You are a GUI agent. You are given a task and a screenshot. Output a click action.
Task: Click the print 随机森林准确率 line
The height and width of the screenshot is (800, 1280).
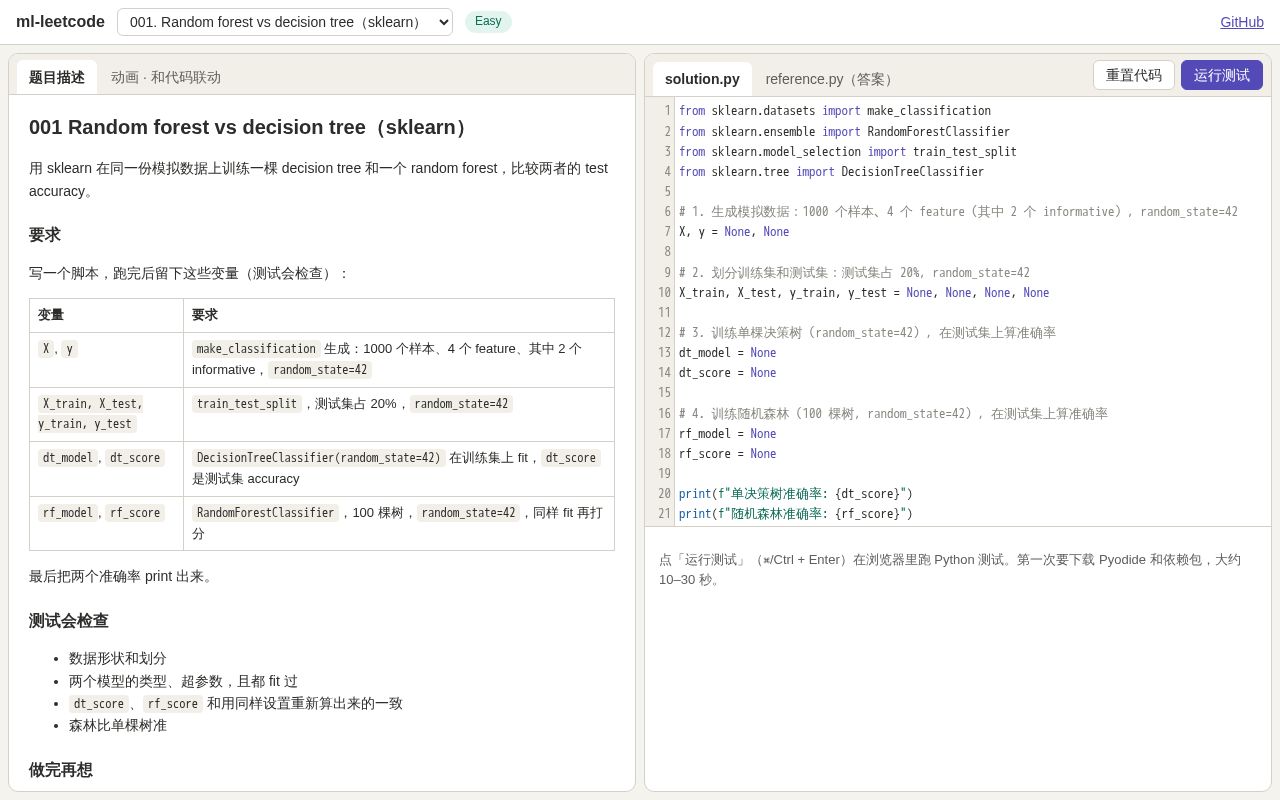coord(796,514)
